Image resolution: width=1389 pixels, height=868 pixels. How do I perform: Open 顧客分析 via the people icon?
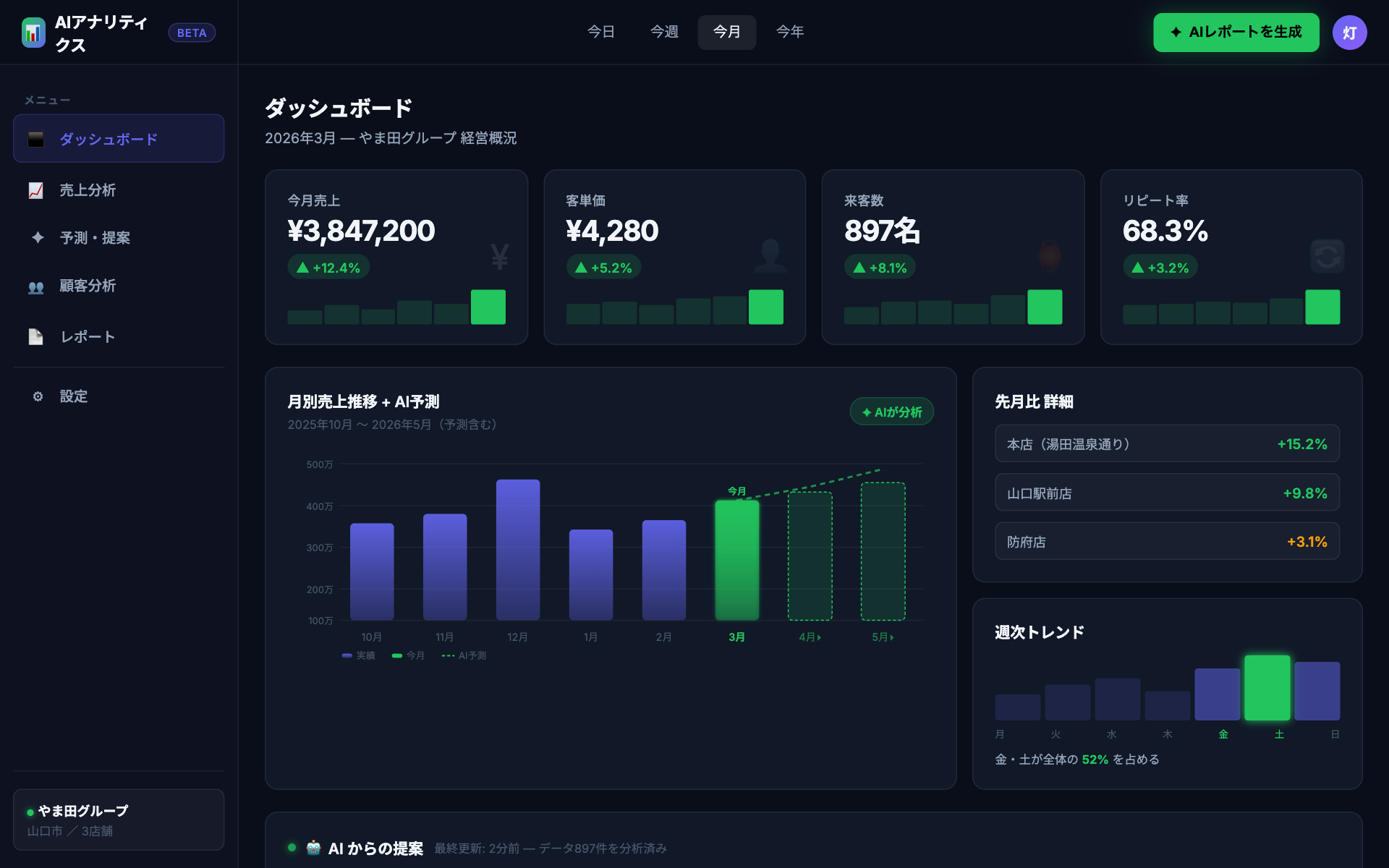coord(37,286)
